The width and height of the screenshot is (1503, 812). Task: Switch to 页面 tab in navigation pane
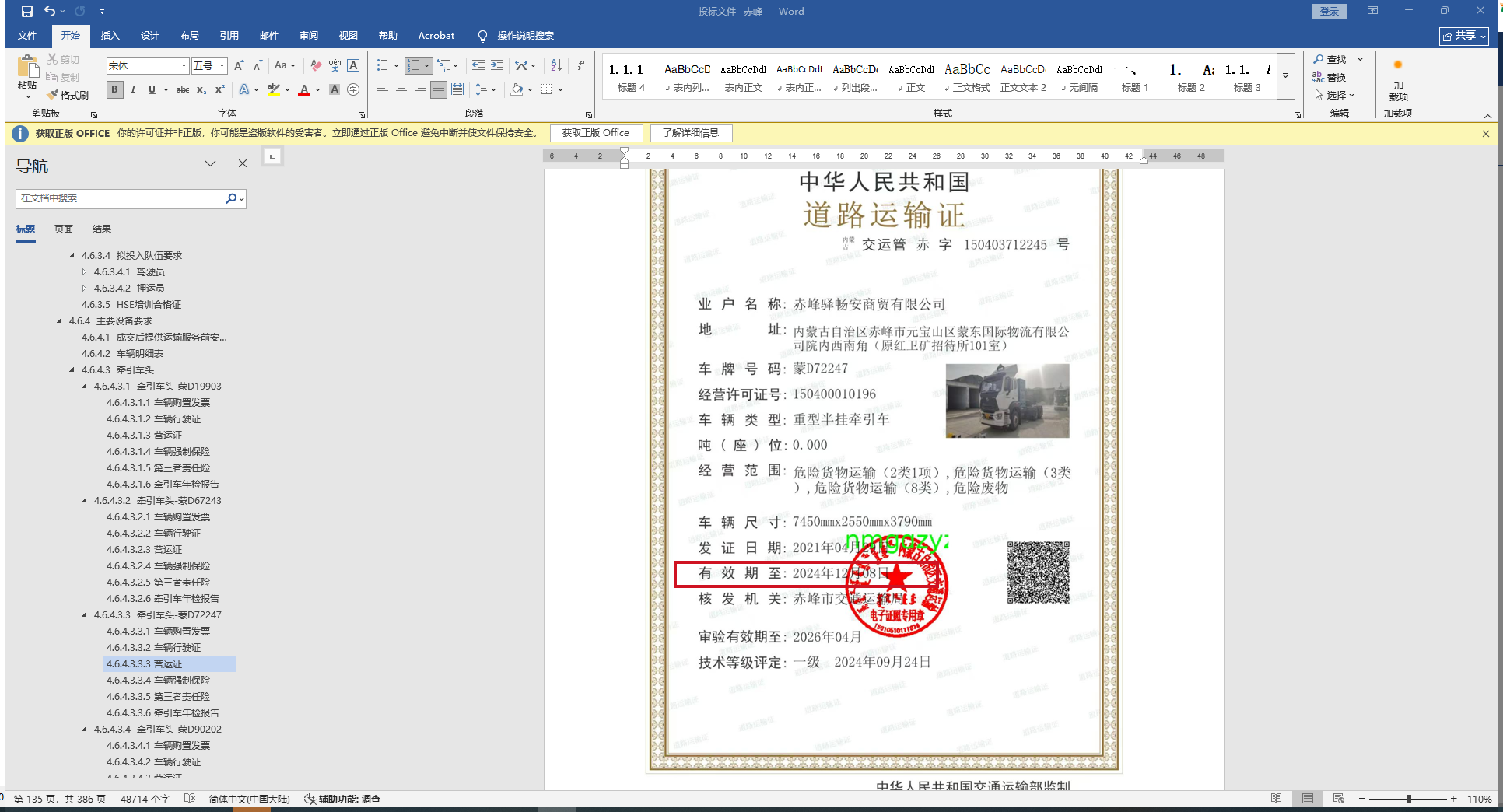pos(64,229)
